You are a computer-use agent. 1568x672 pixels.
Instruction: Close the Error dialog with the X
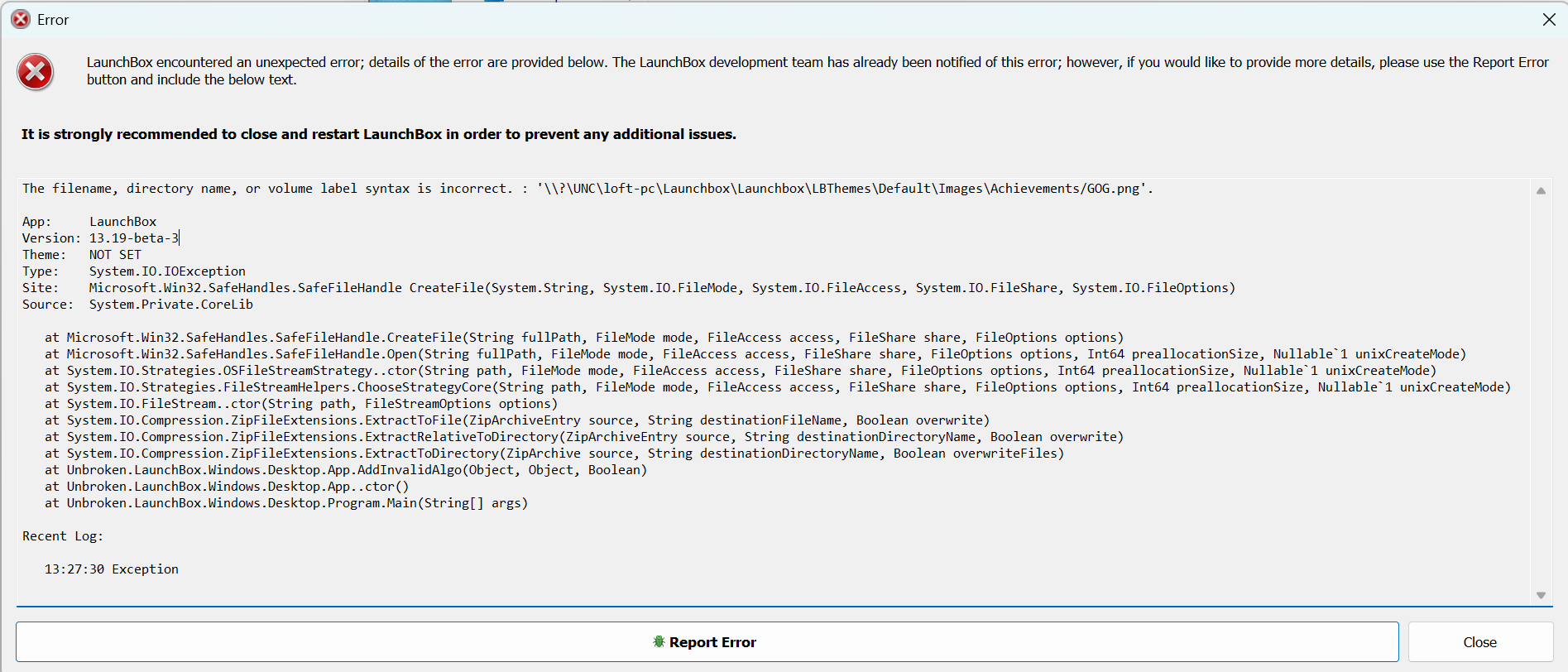(1549, 19)
